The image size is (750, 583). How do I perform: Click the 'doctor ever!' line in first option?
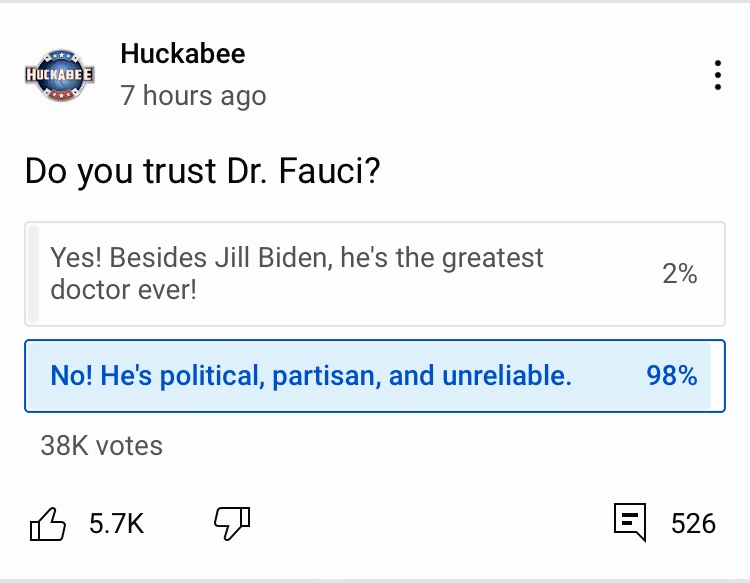coord(124,291)
